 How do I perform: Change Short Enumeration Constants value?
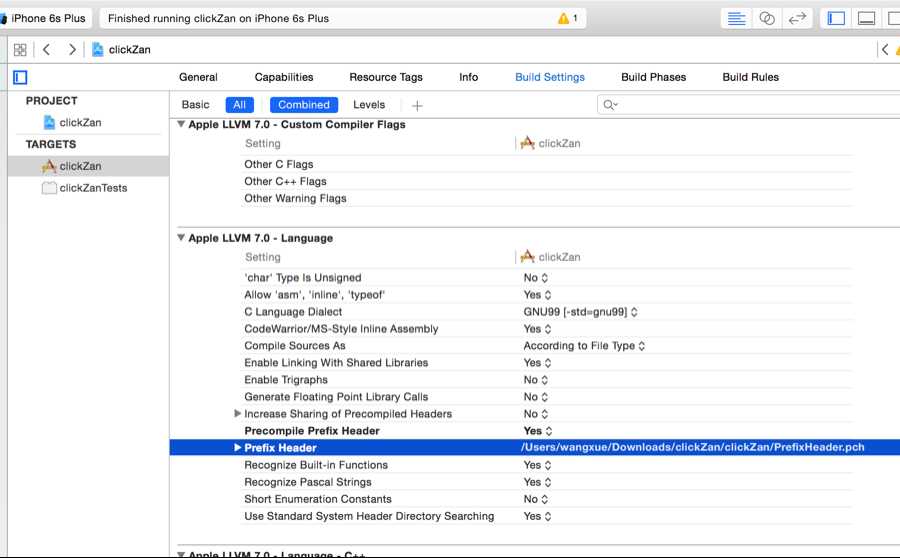536,499
